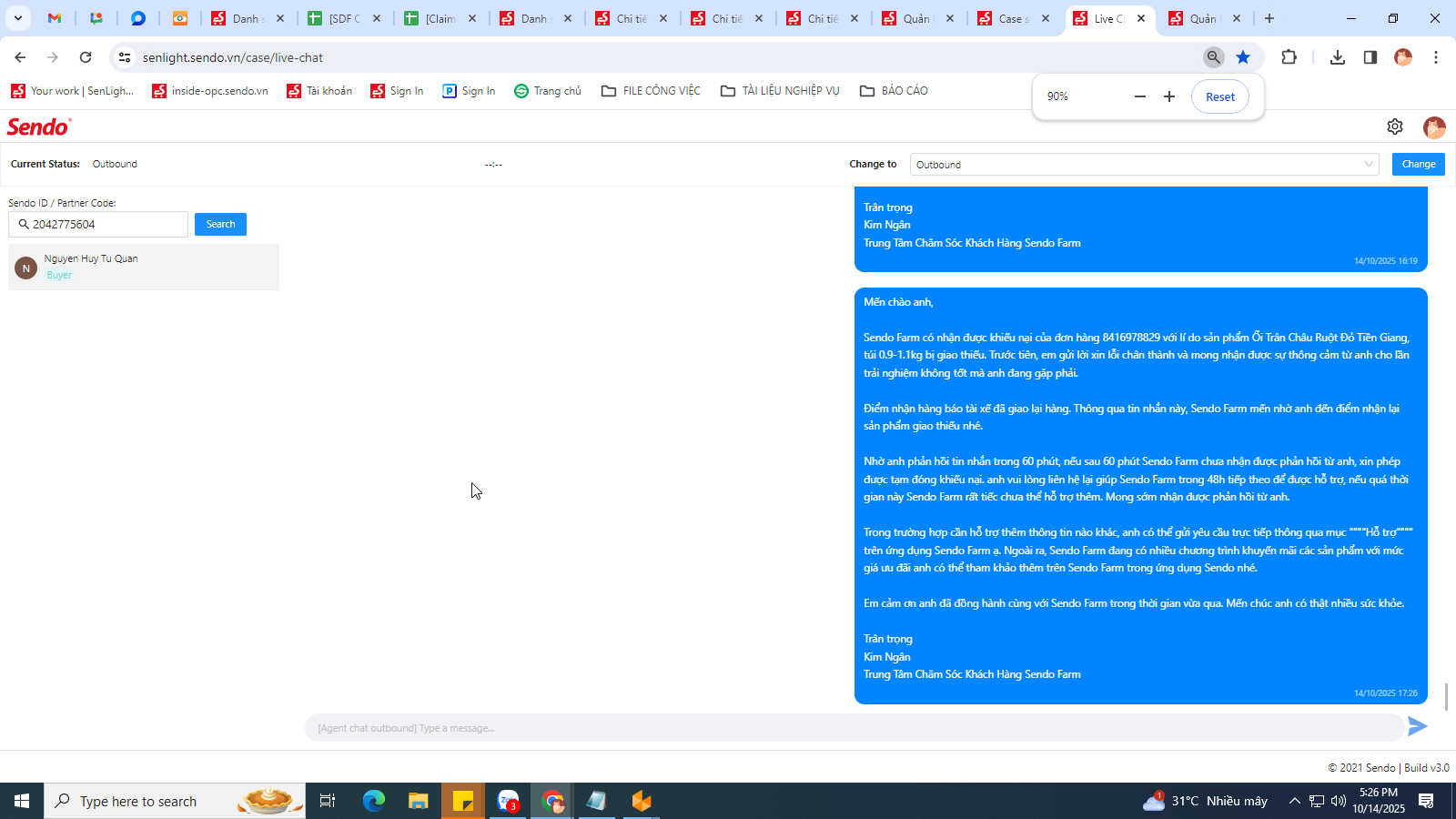Click the chat scrollbar thumb
The image size is (1456, 819).
coord(1446,697)
